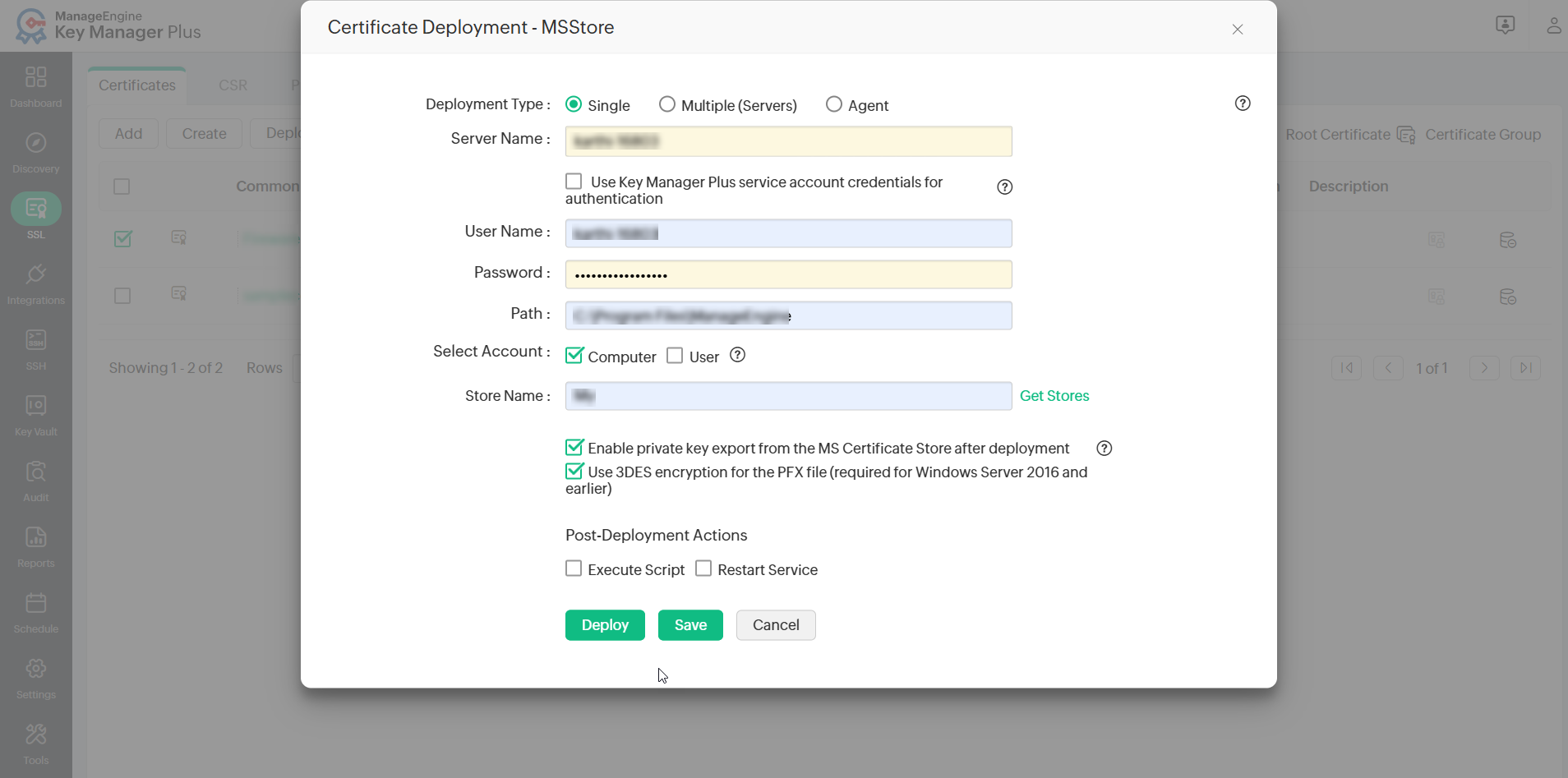Toggle select-all checkbox in table header
This screenshot has width=1568, height=778.
pyautogui.click(x=122, y=186)
